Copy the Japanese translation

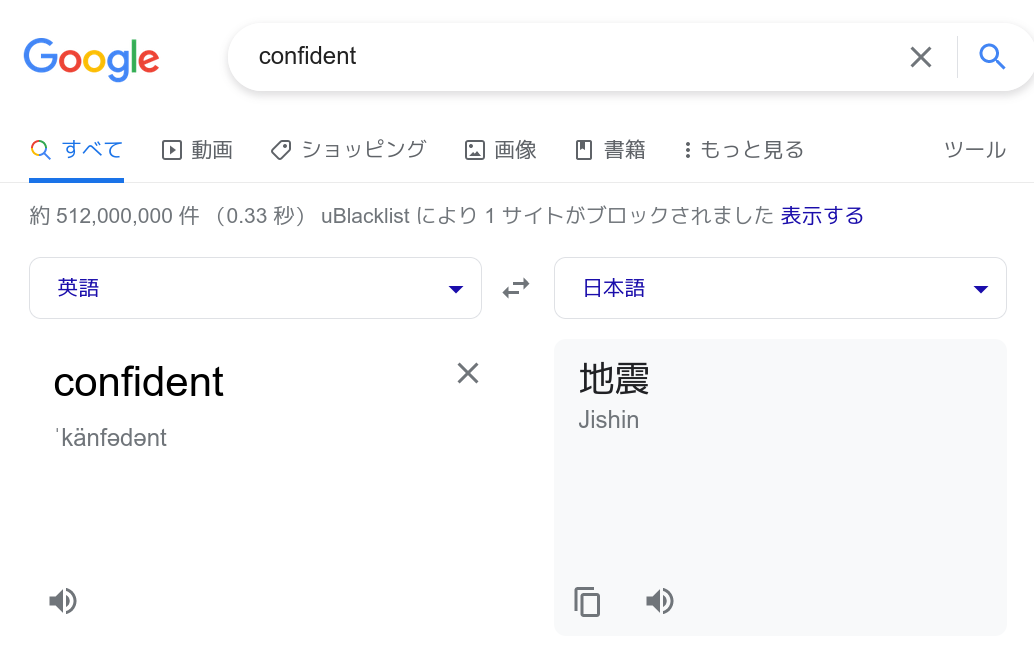pyautogui.click(x=587, y=601)
